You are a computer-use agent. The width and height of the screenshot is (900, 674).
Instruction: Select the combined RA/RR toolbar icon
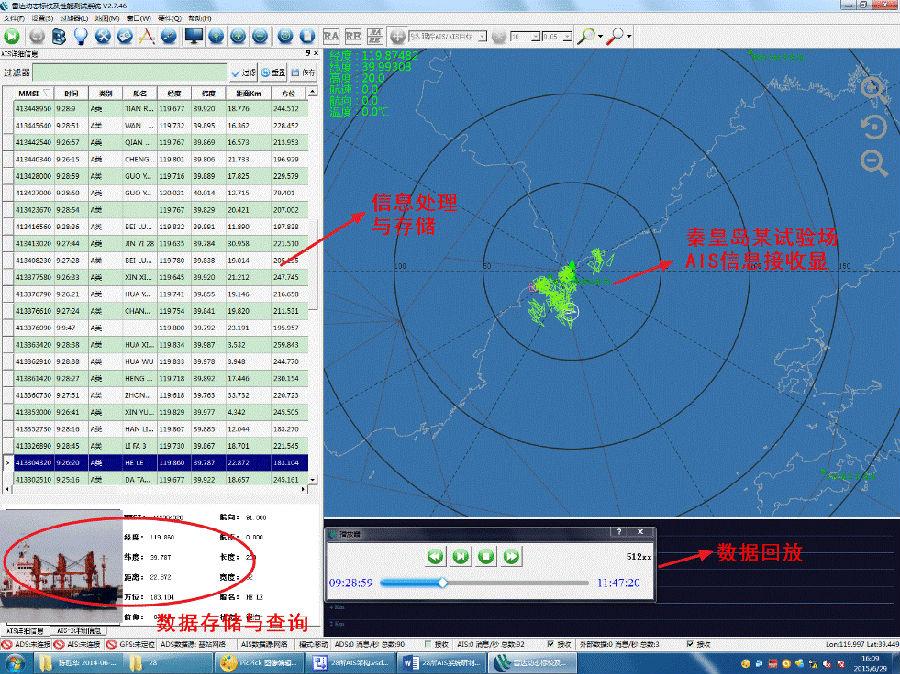(375, 36)
